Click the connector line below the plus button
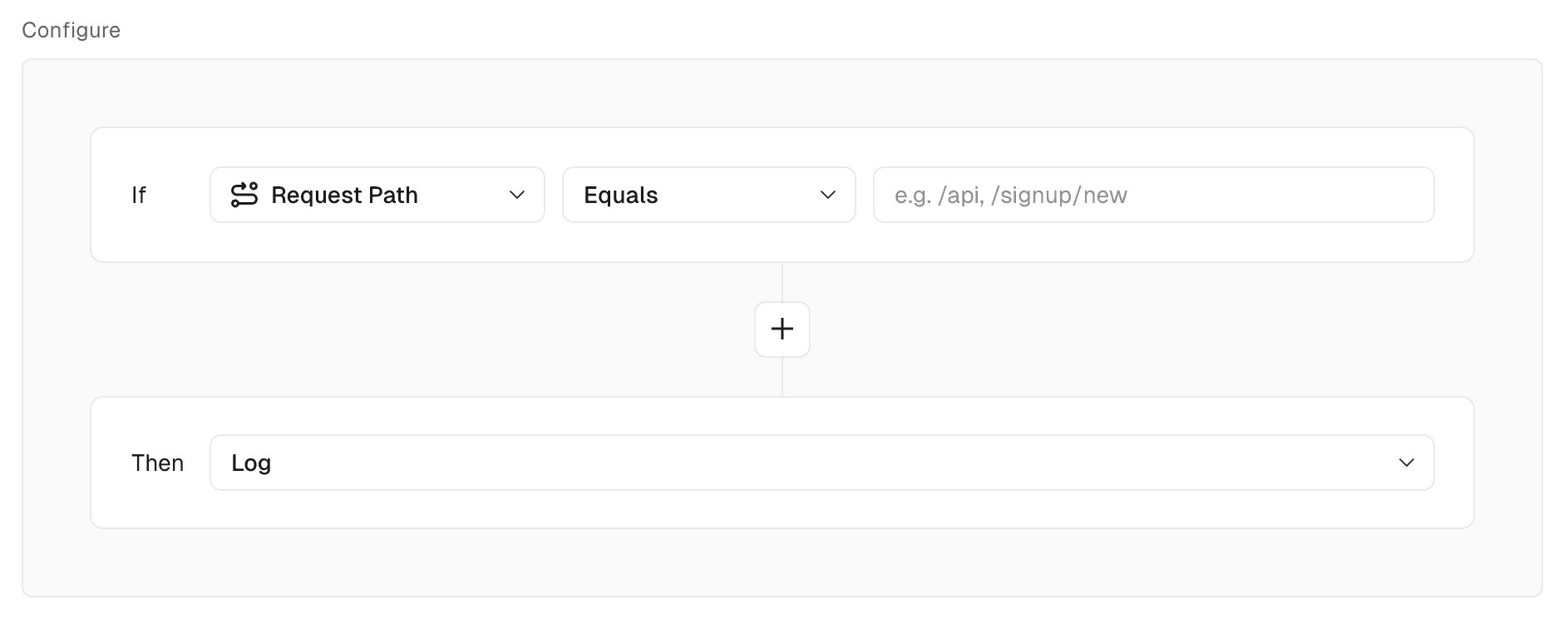Screen dimensions: 1568x624 tap(782, 377)
